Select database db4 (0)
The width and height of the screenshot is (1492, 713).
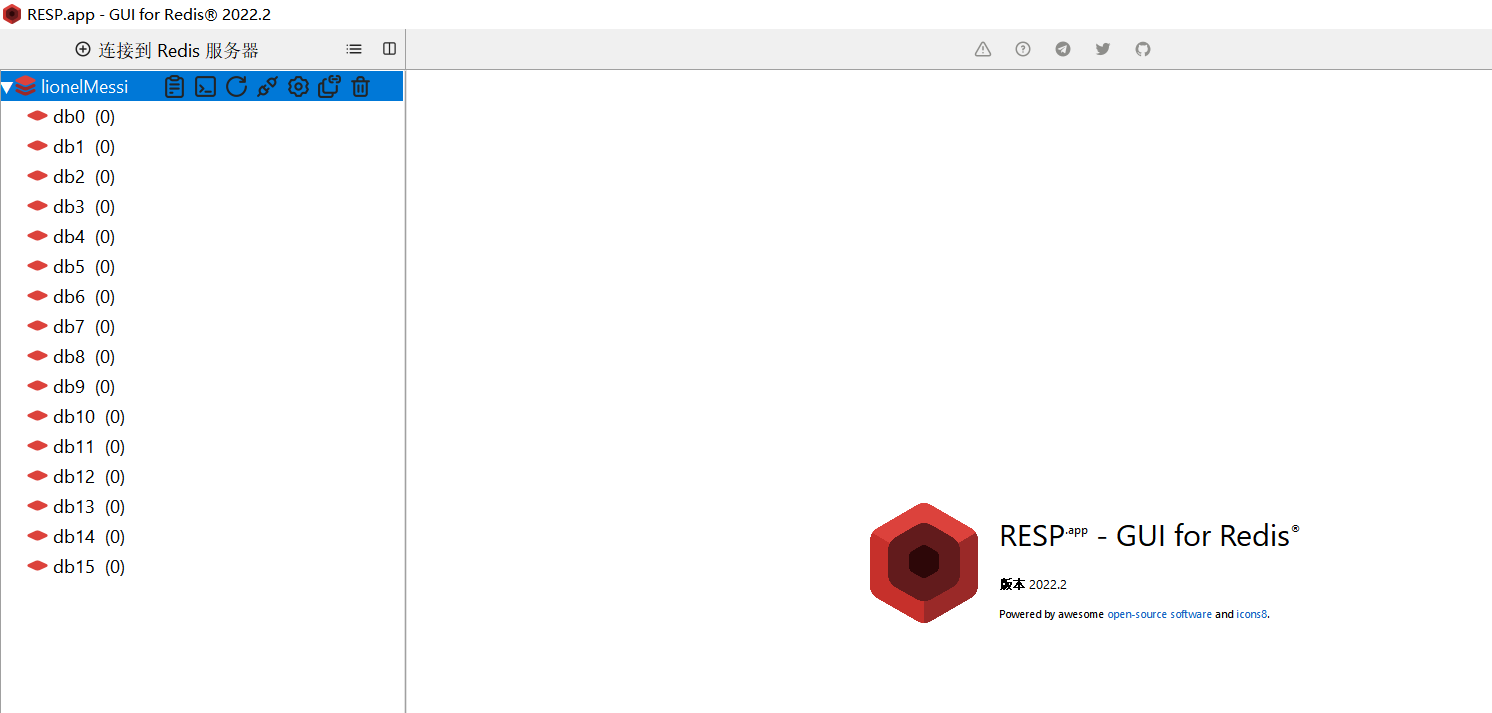point(71,237)
